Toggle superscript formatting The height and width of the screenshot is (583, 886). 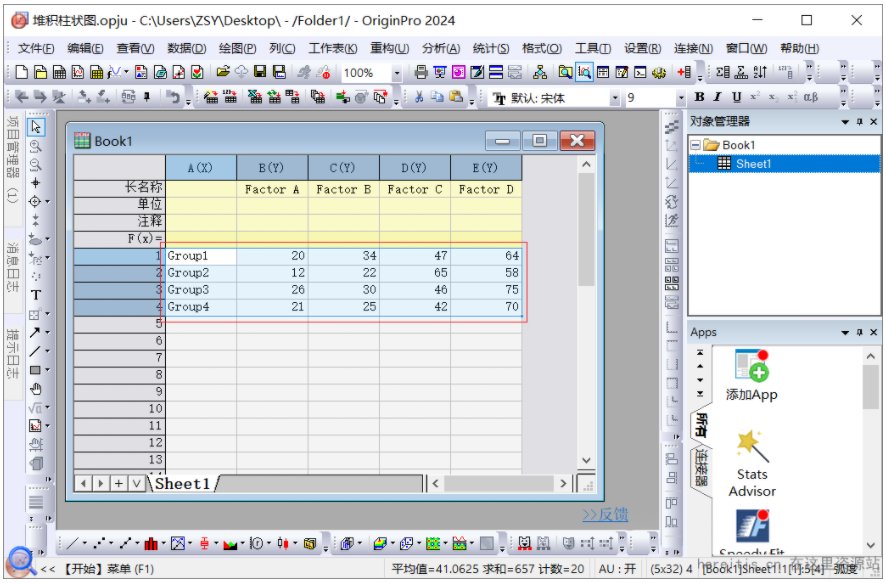tap(755, 97)
